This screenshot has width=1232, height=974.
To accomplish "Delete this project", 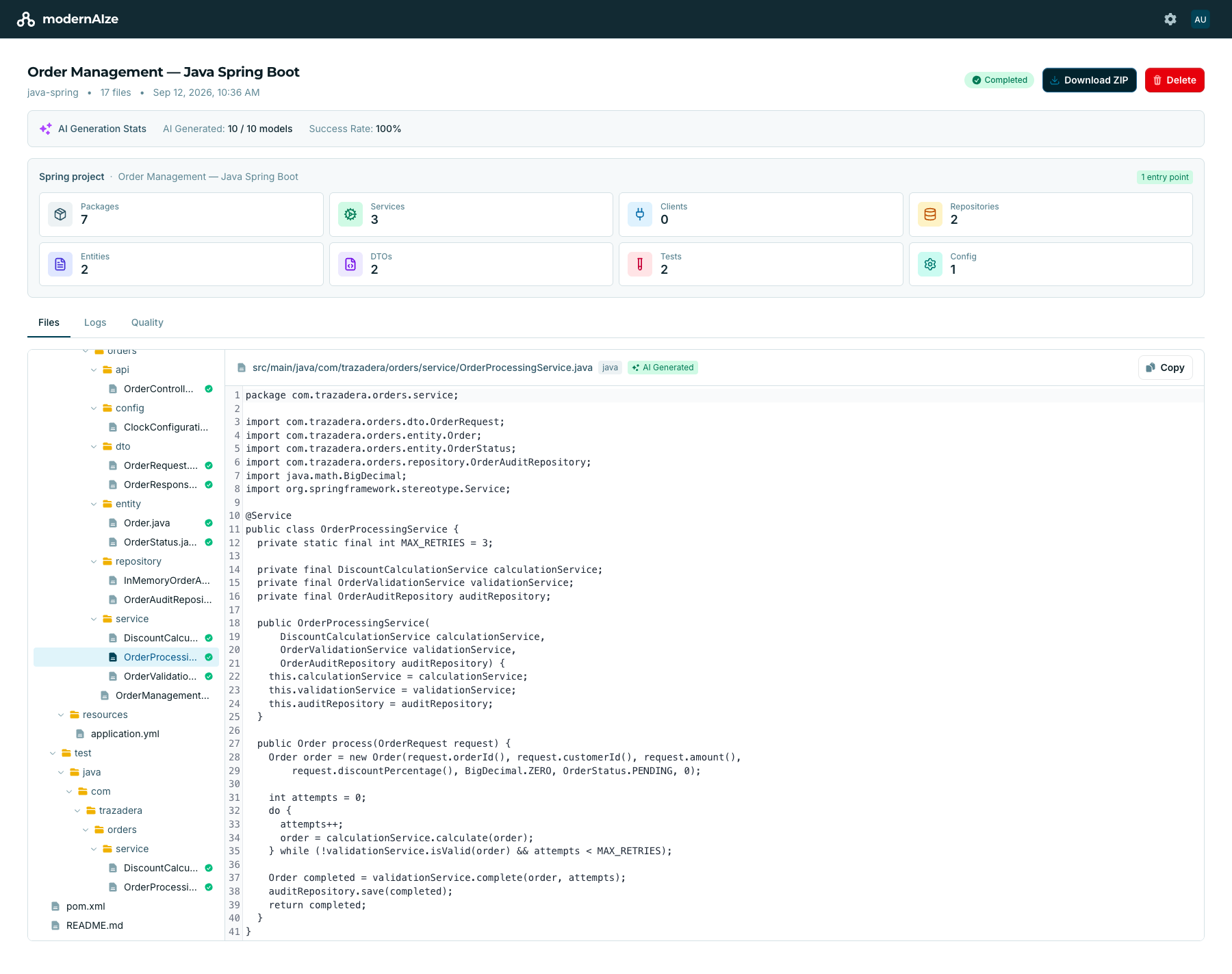I will (1175, 80).
